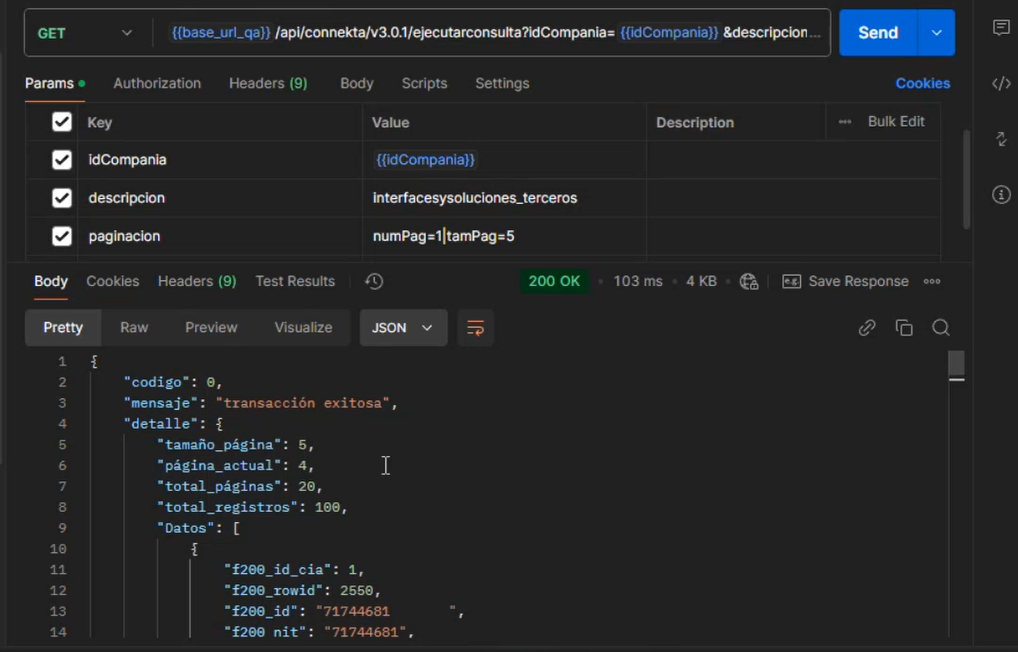
Task: Expand the Send button options arrow
Action: pos(936,33)
